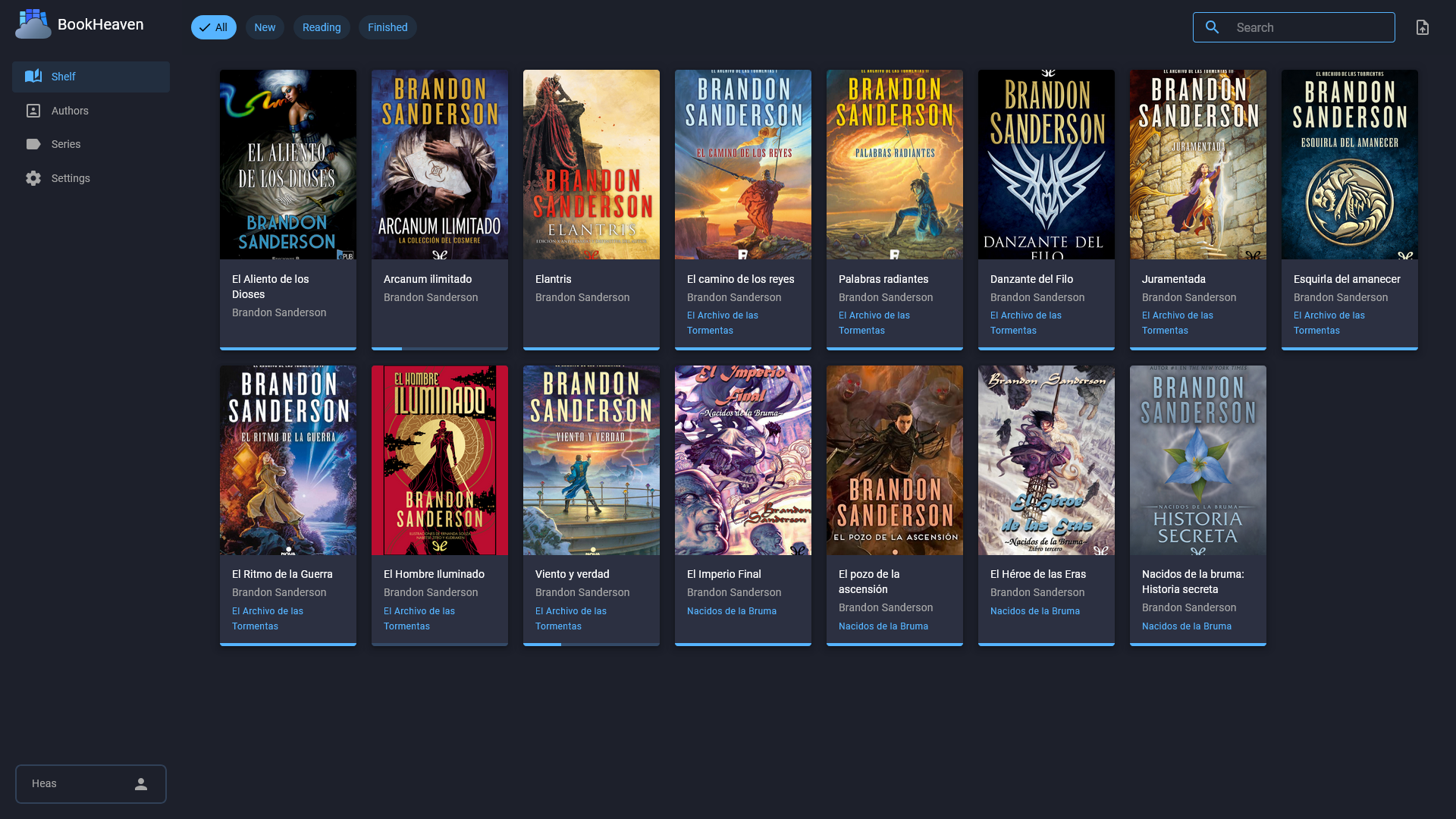Switch to the Settings section
The image size is (1456, 819).
(x=70, y=178)
